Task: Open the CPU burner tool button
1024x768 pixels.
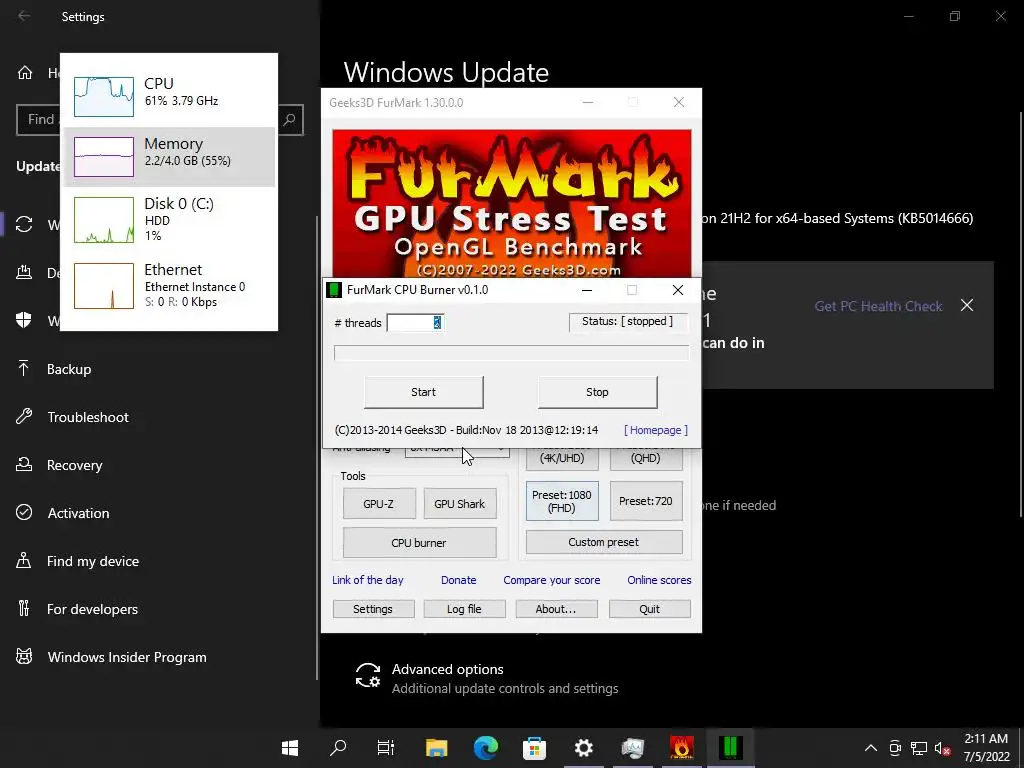Action: coord(419,543)
